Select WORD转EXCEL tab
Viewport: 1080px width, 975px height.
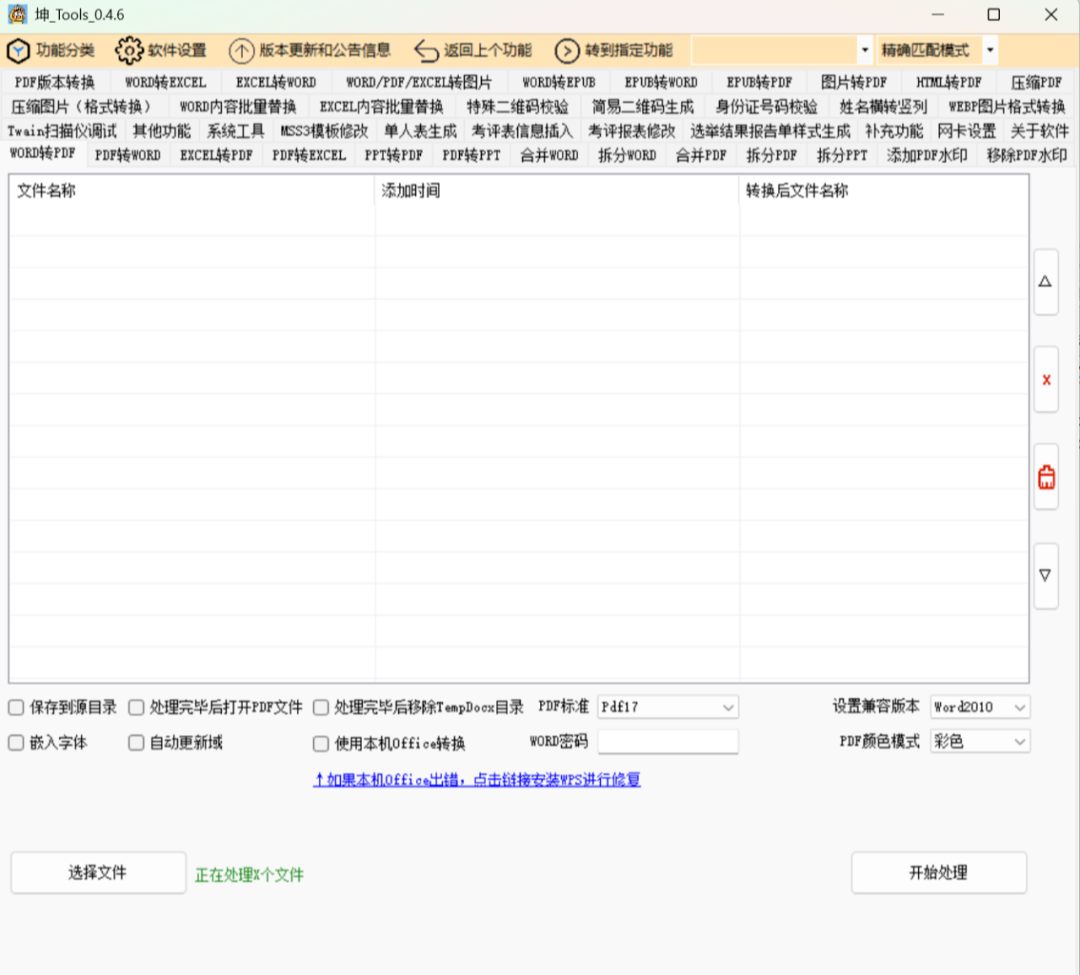[165, 83]
